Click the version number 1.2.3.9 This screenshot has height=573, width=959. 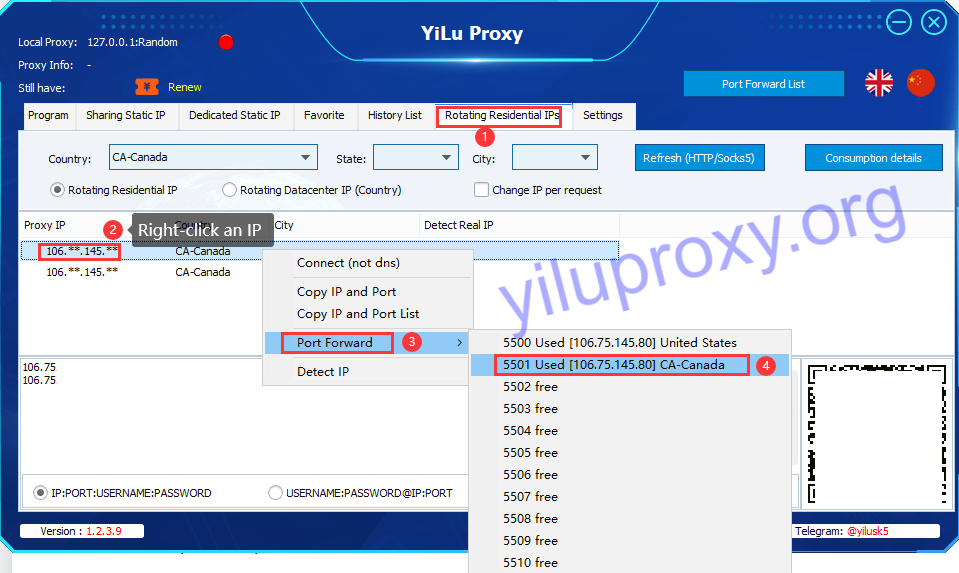pyautogui.click(x=103, y=531)
